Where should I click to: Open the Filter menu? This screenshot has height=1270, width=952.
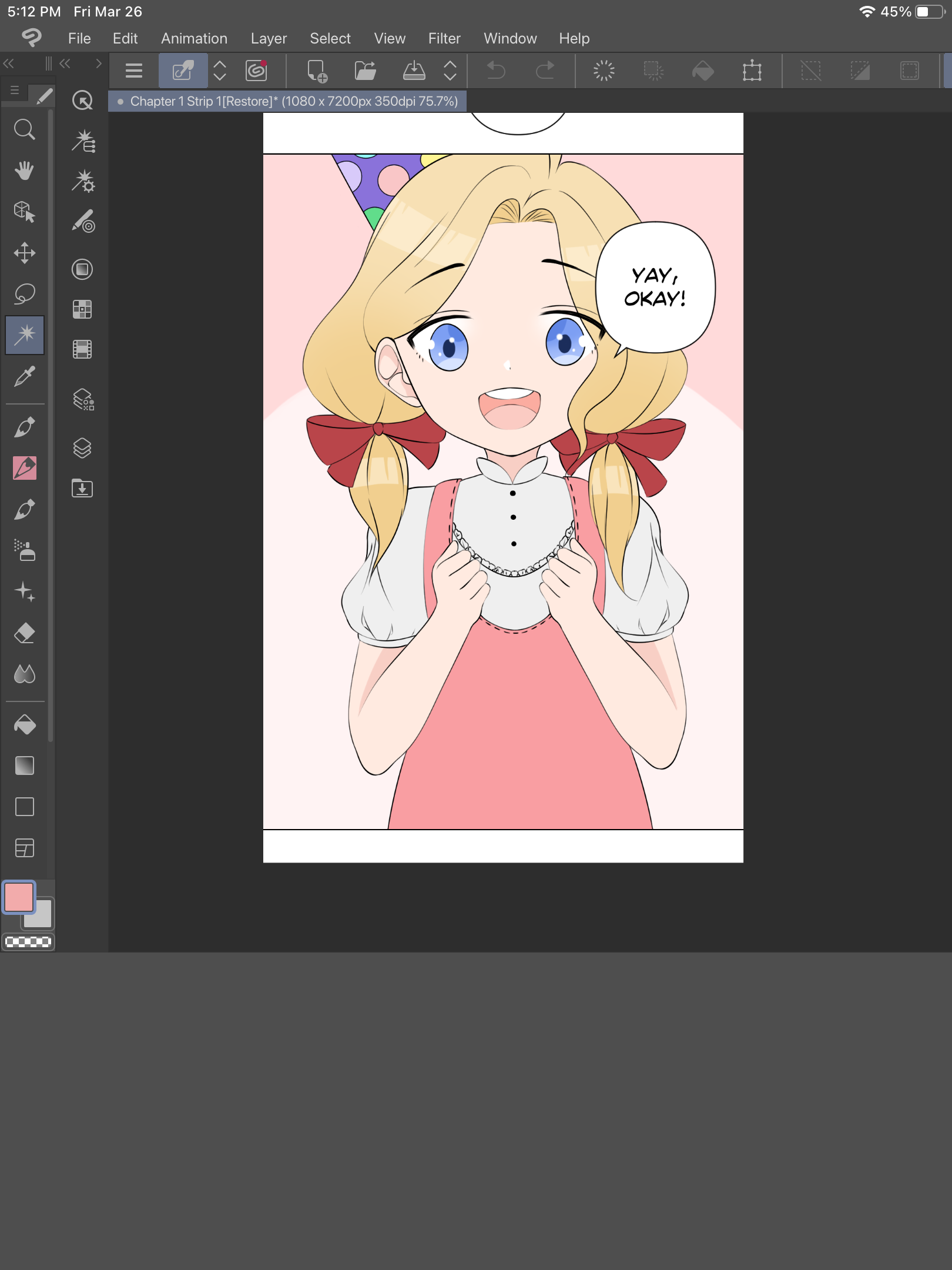click(444, 38)
